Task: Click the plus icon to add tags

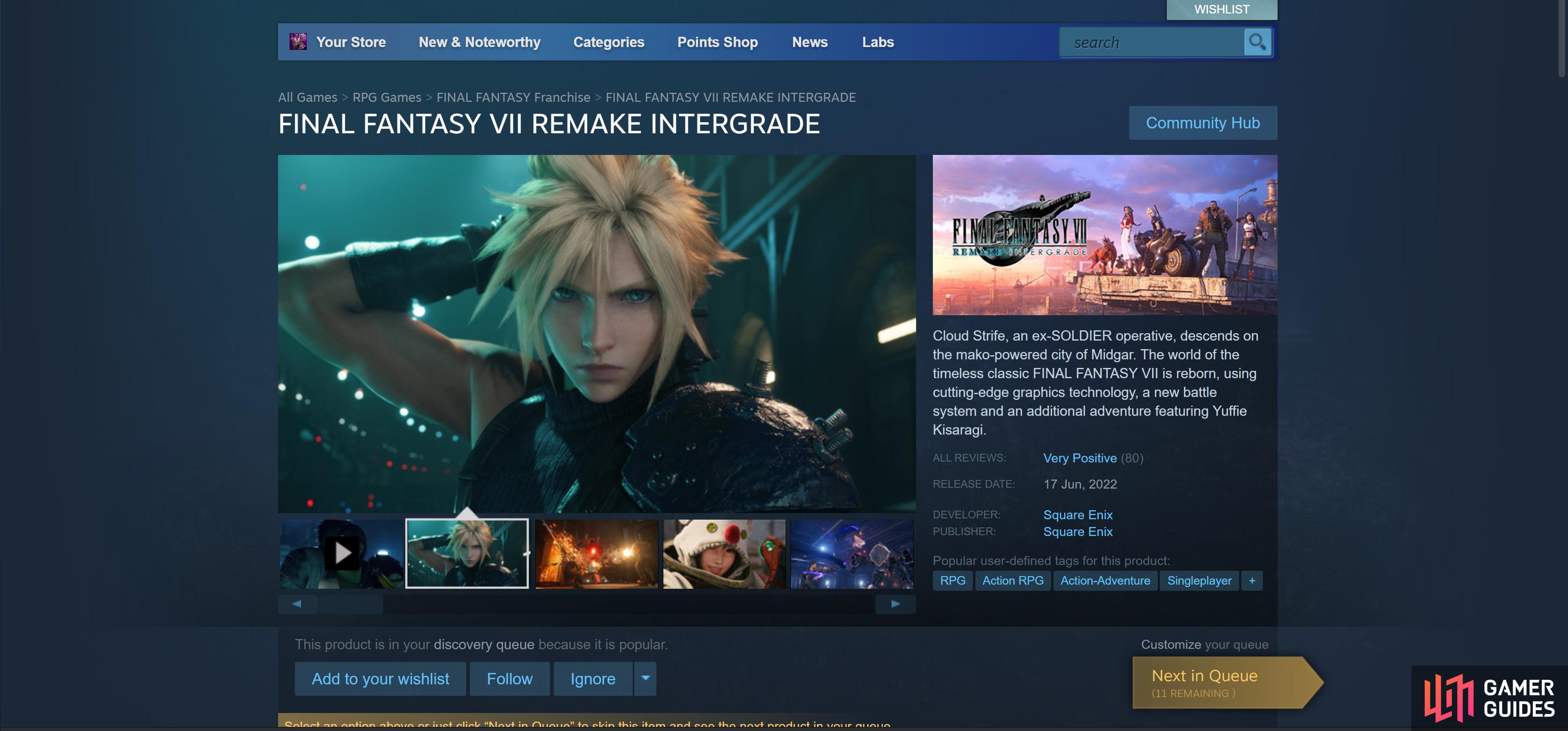Action: pyautogui.click(x=1252, y=581)
